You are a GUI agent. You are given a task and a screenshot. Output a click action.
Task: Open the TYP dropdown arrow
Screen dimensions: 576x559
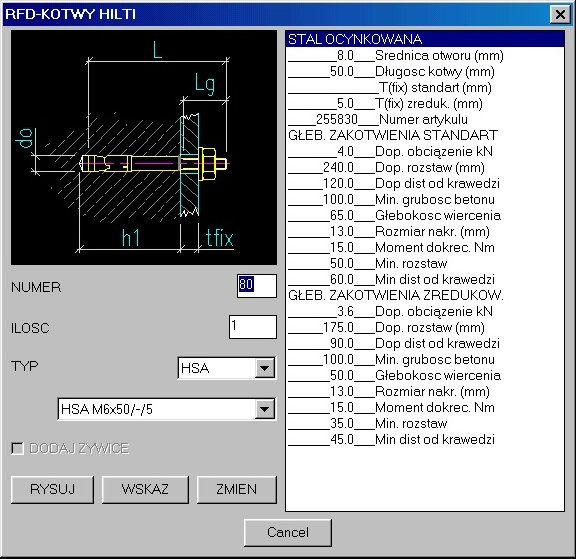pyautogui.click(x=264, y=368)
